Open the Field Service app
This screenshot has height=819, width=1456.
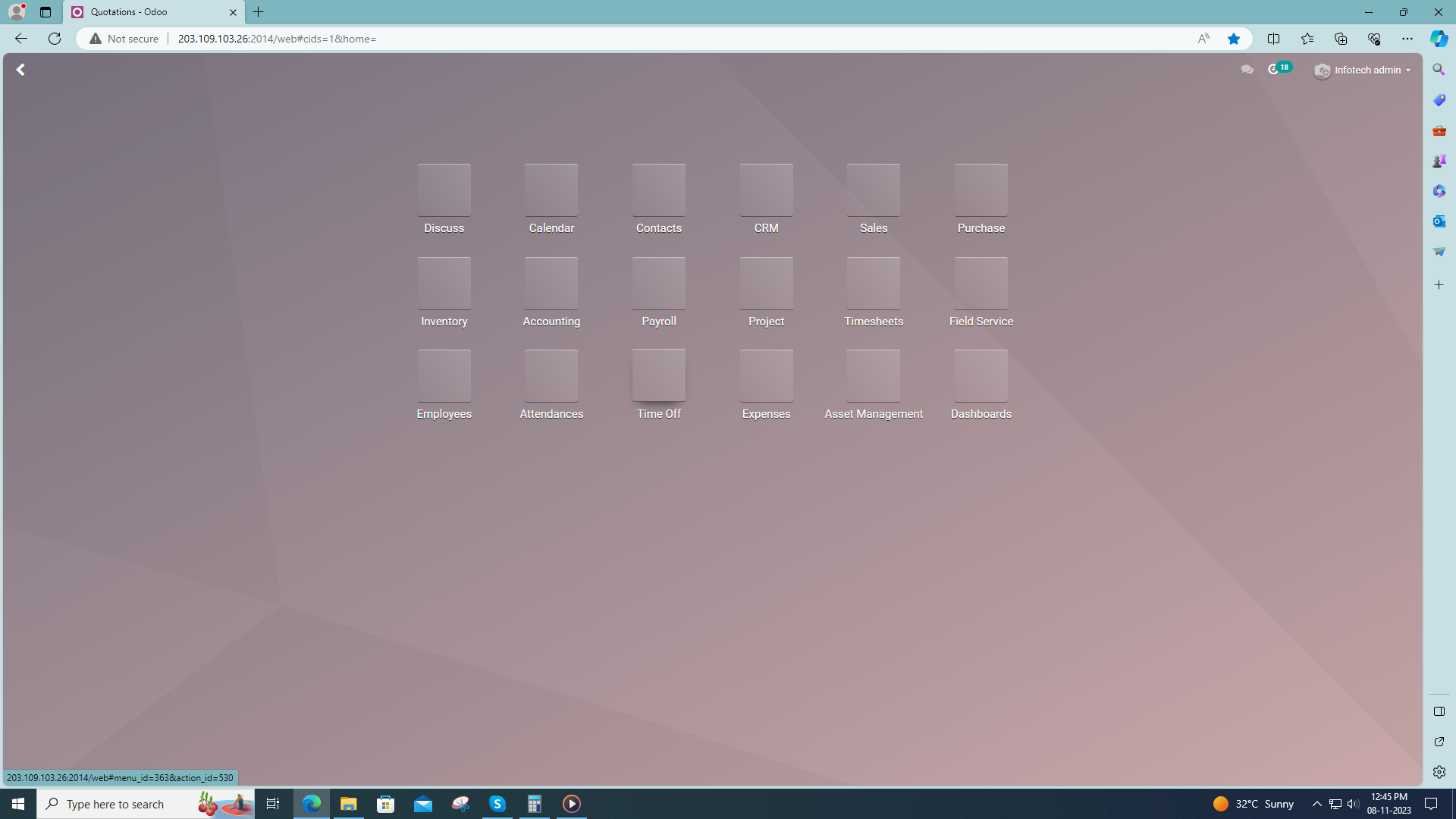[x=981, y=284]
